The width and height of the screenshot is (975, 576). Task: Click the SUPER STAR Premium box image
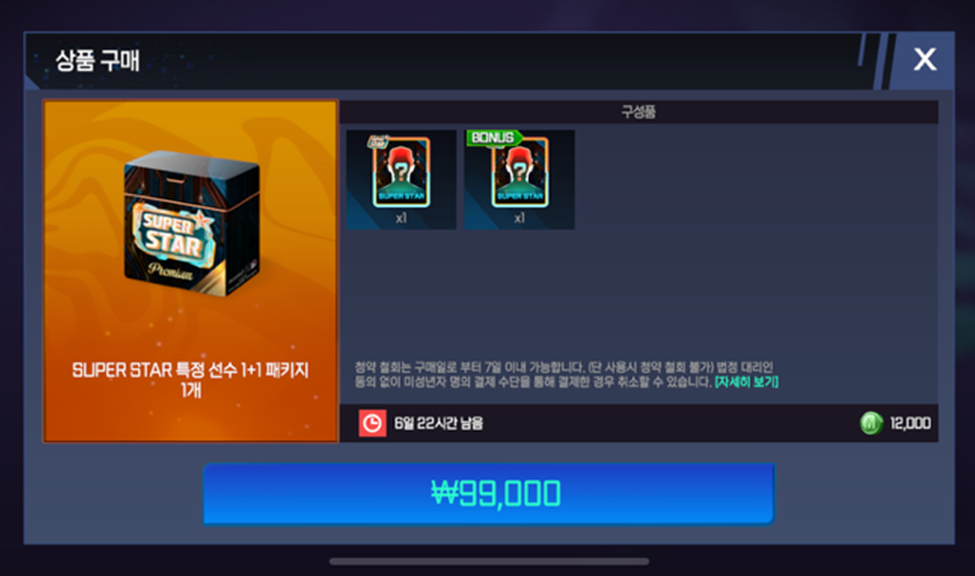(x=192, y=223)
